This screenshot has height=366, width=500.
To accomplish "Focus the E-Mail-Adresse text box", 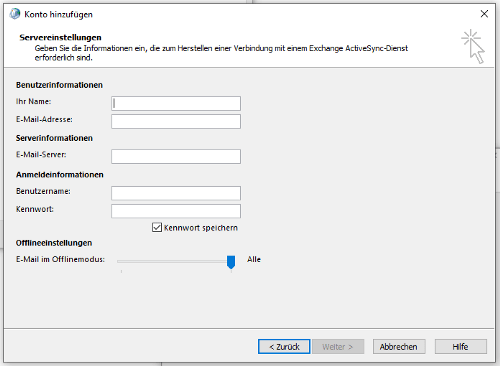I will tap(176, 121).
